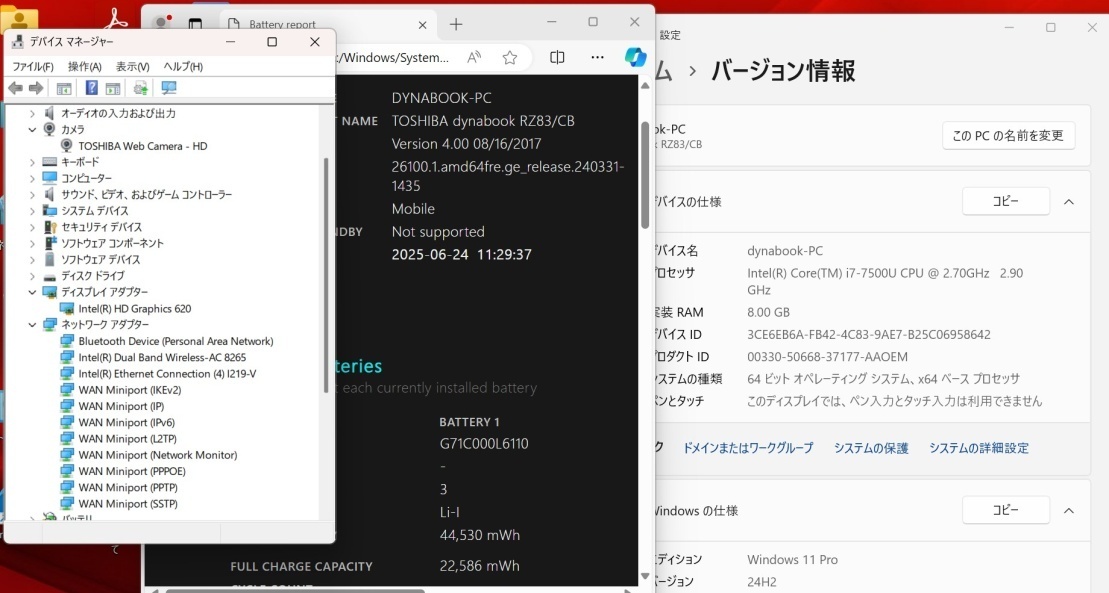Copy Windows specifications with コピー button
The width and height of the screenshot is (1109, 593).
point(1006,510)
